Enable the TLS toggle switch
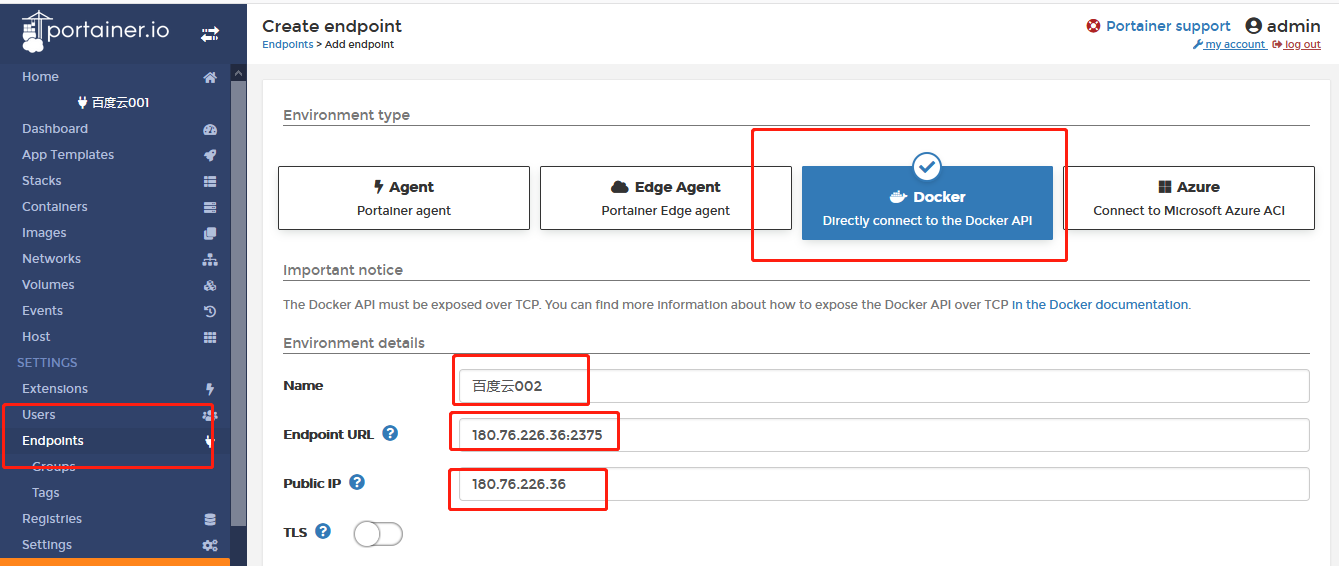Image resolution: width=1339 pixels, height=566 pixels. point(378,534)
